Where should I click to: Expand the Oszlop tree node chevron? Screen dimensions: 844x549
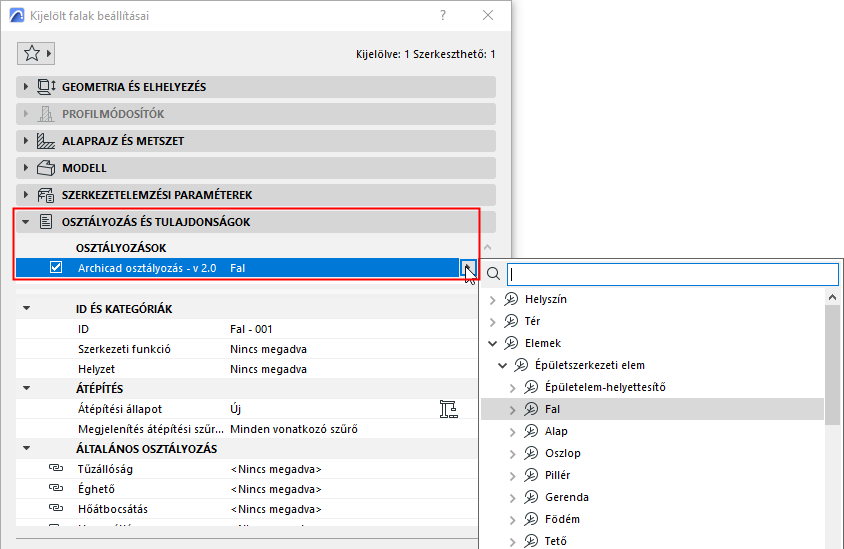click(512, 454)
